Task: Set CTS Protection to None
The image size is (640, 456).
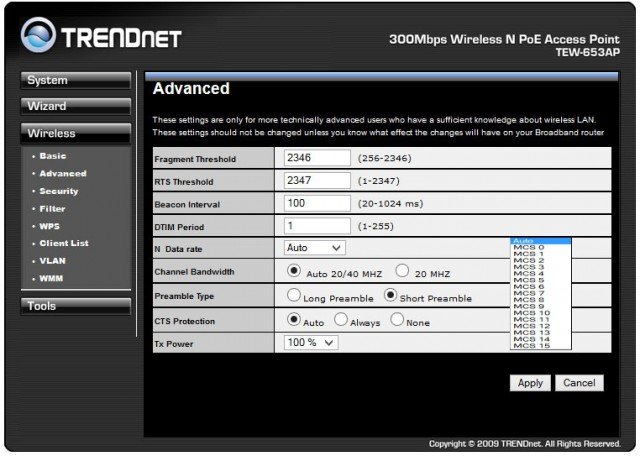Action: click(397, 320)
